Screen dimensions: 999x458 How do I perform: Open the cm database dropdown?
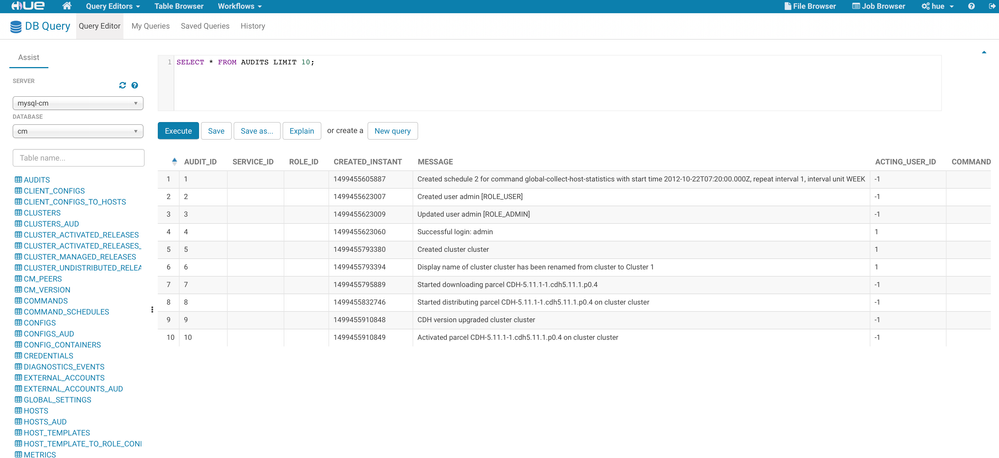click(78, 131)
